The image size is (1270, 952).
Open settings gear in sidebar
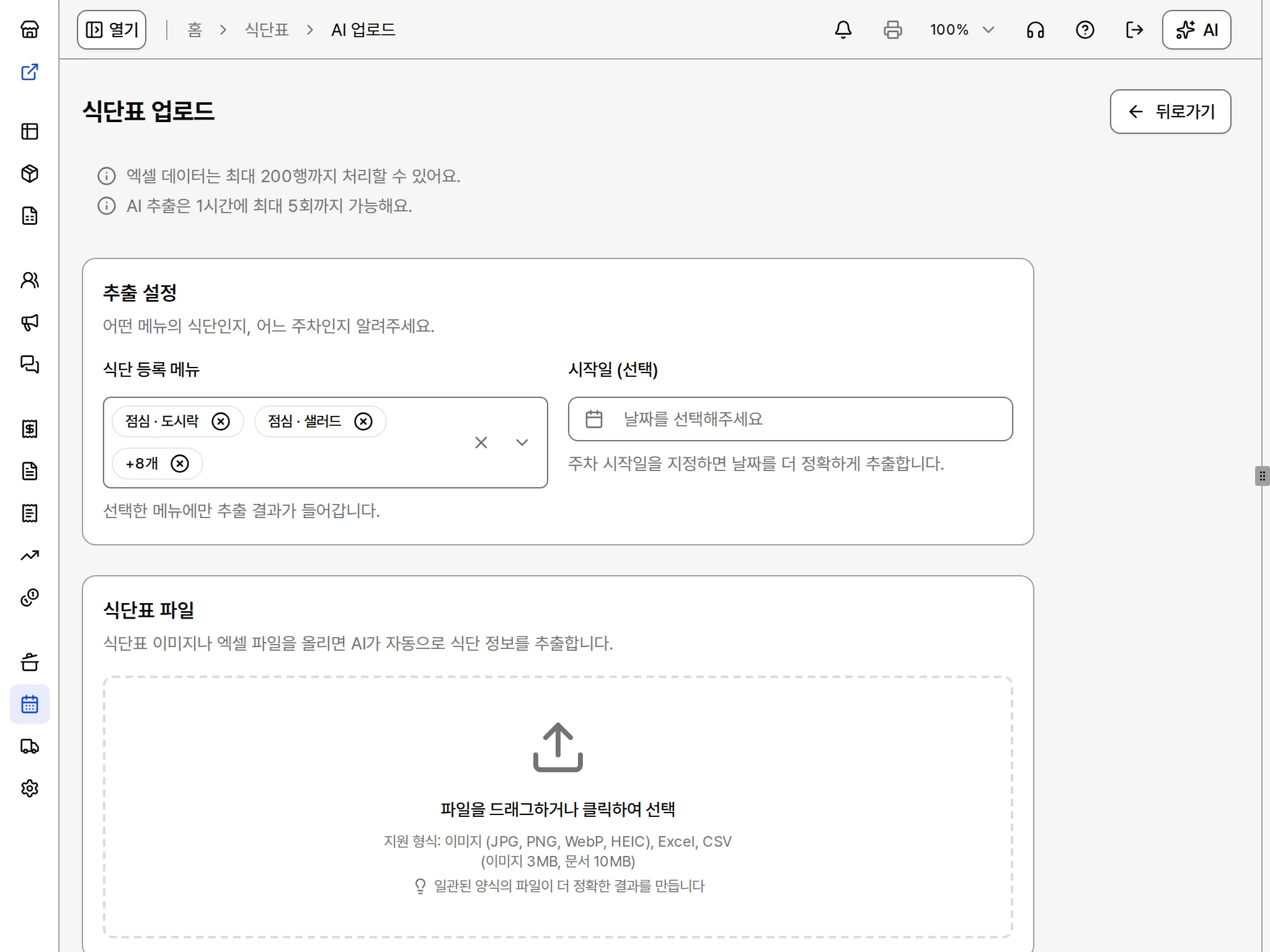(x=30, y=788)
